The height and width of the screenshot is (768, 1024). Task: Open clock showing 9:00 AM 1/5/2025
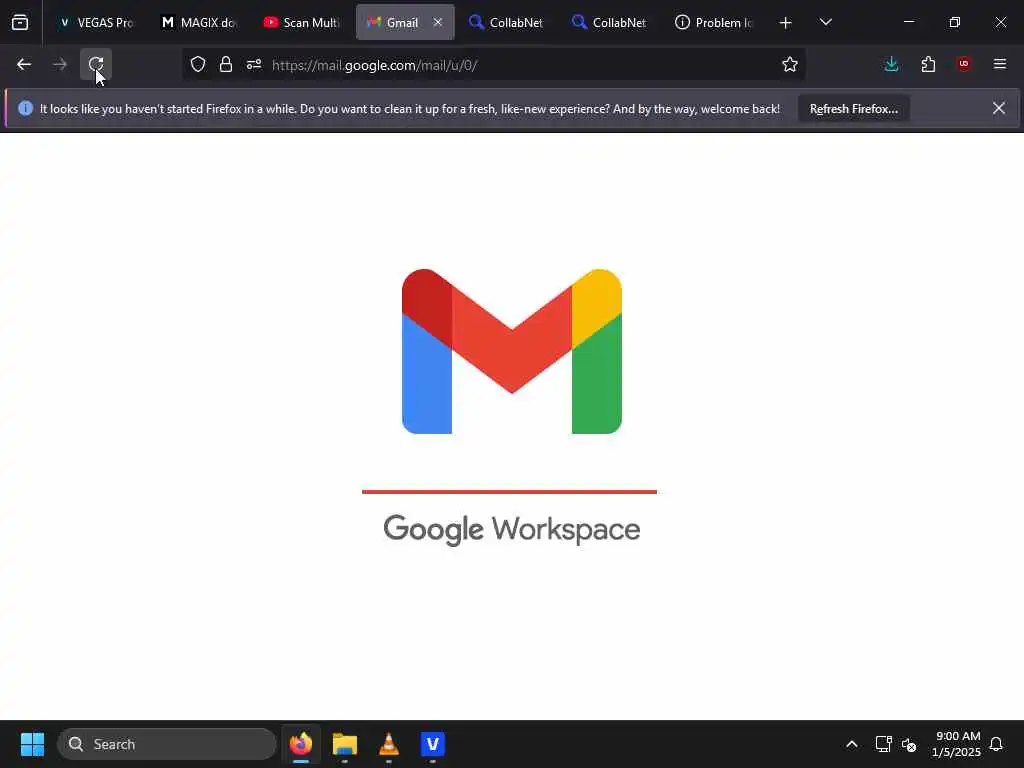957,744
